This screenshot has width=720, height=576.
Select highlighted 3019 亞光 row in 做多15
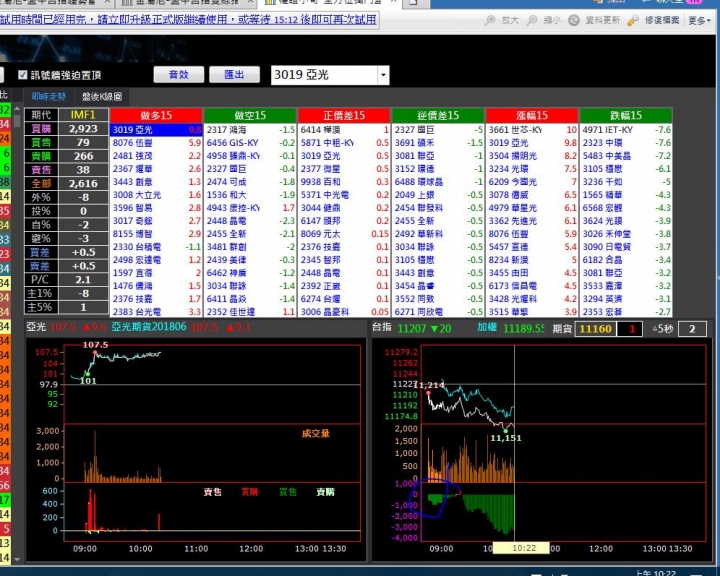[x=156, y=130]
